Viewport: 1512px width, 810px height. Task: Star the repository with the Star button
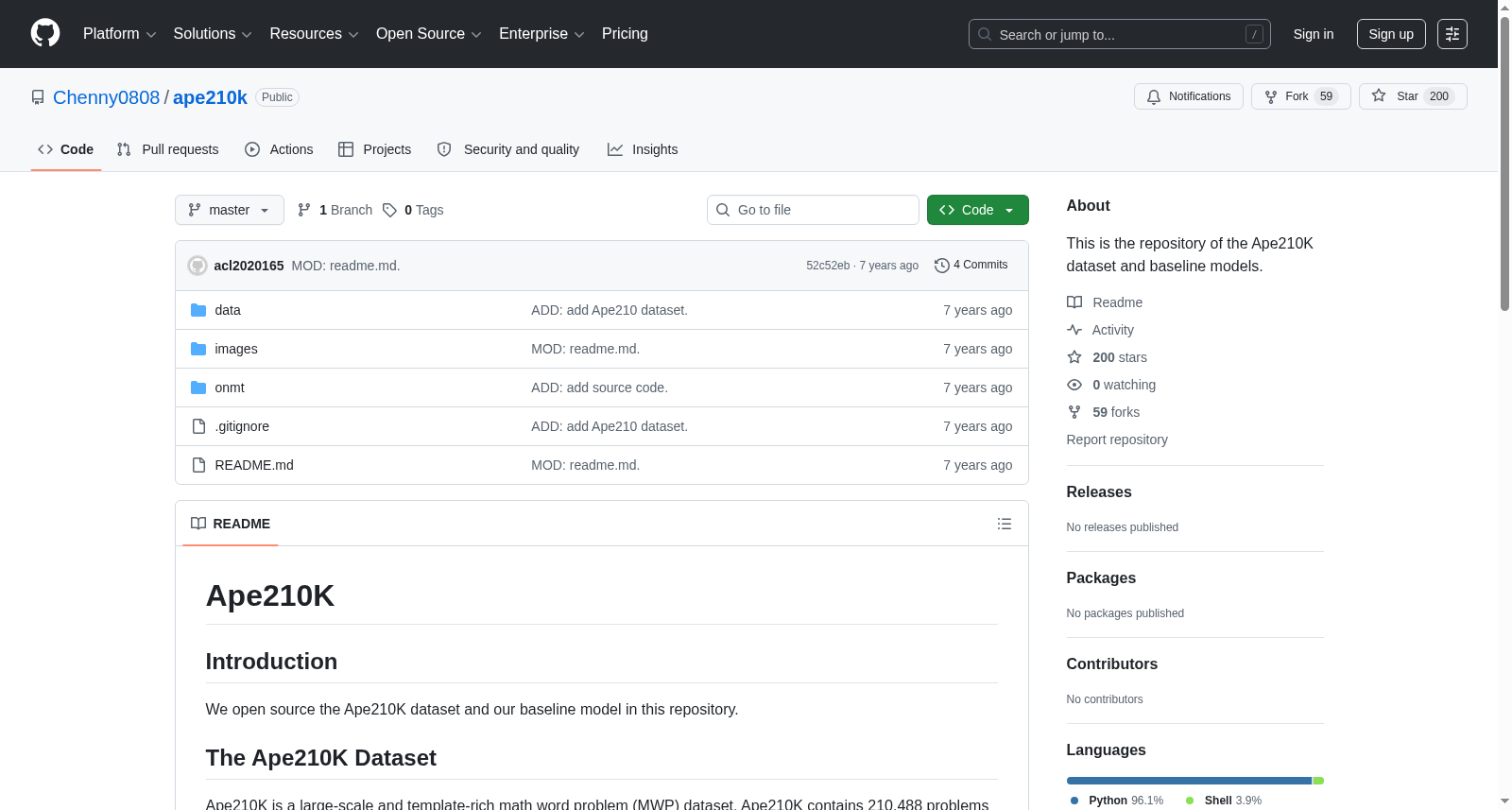click(x=1413, y=96)
